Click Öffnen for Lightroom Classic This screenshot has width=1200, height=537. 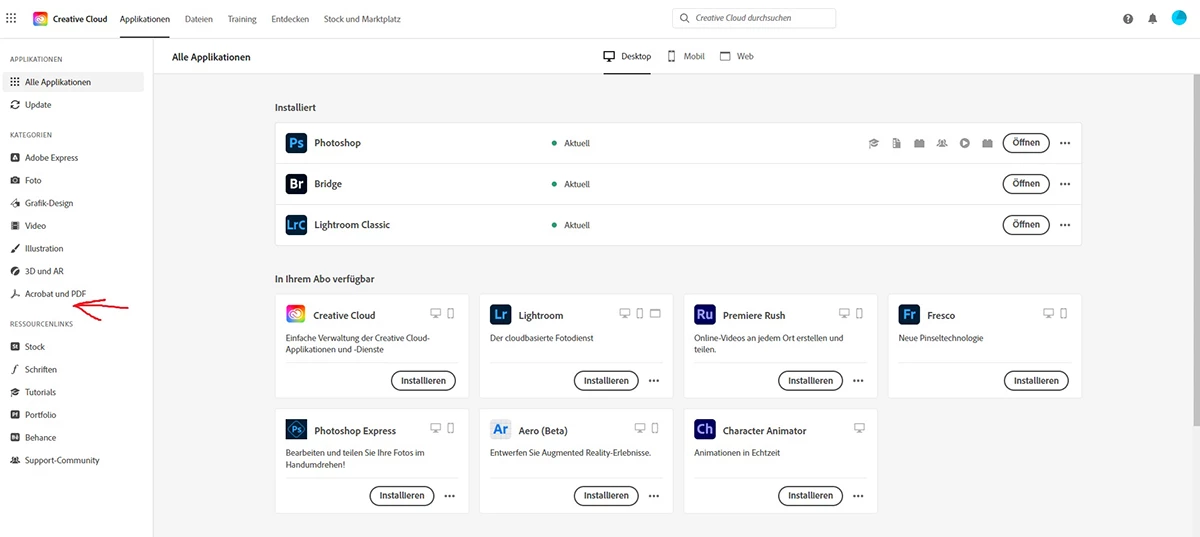tap(1026, 225)
